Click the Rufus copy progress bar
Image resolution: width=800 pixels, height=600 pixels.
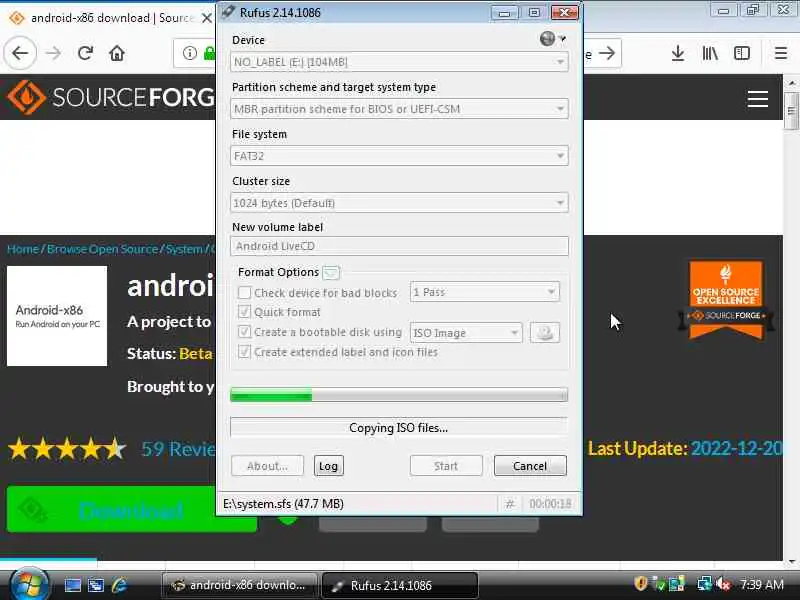(399, 394)
